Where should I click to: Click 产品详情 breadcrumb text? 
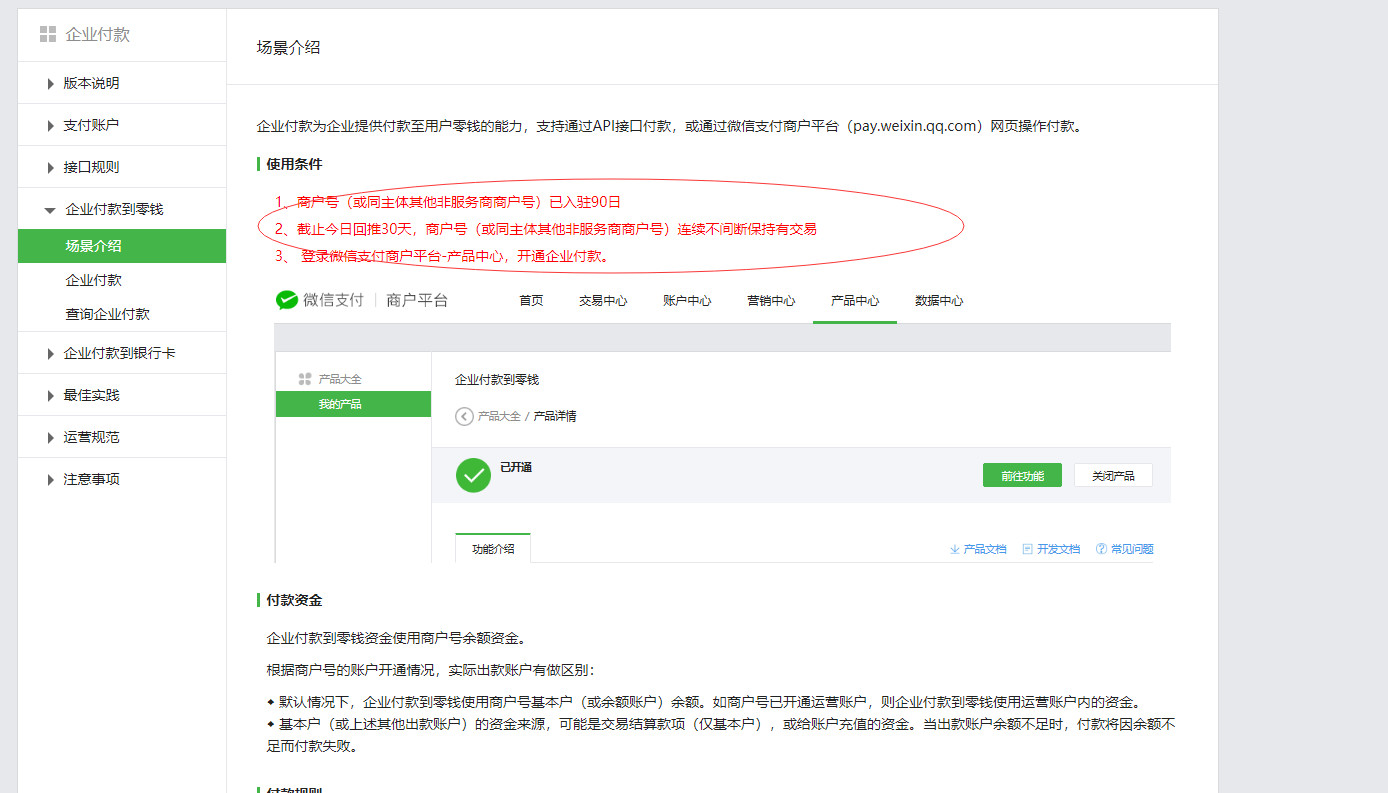[x=555, y=416]
